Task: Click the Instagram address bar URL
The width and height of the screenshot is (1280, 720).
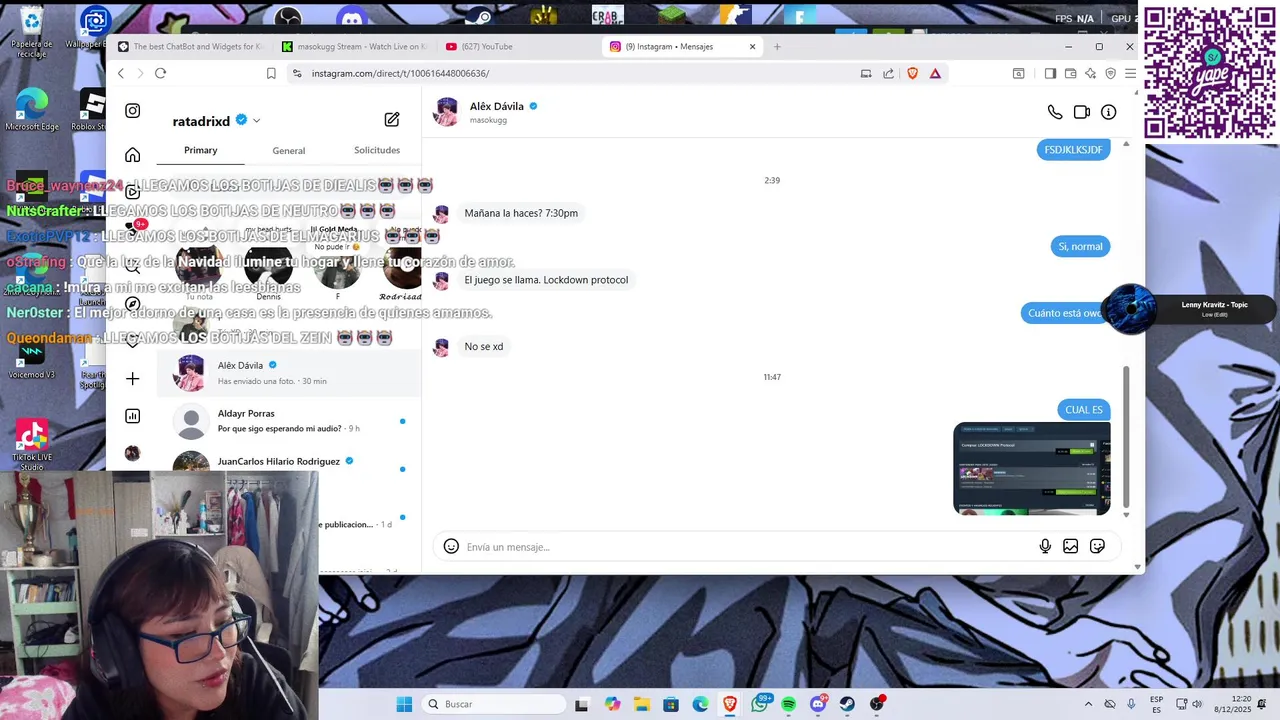Action: tap(400, 73)
